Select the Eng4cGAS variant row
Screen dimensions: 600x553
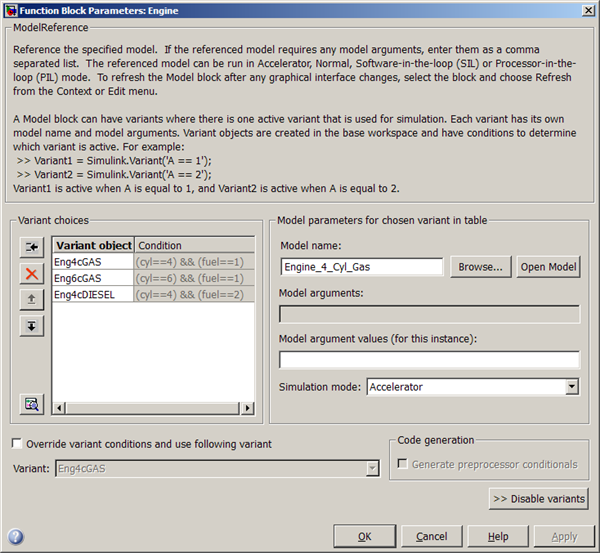coord(92,262)
